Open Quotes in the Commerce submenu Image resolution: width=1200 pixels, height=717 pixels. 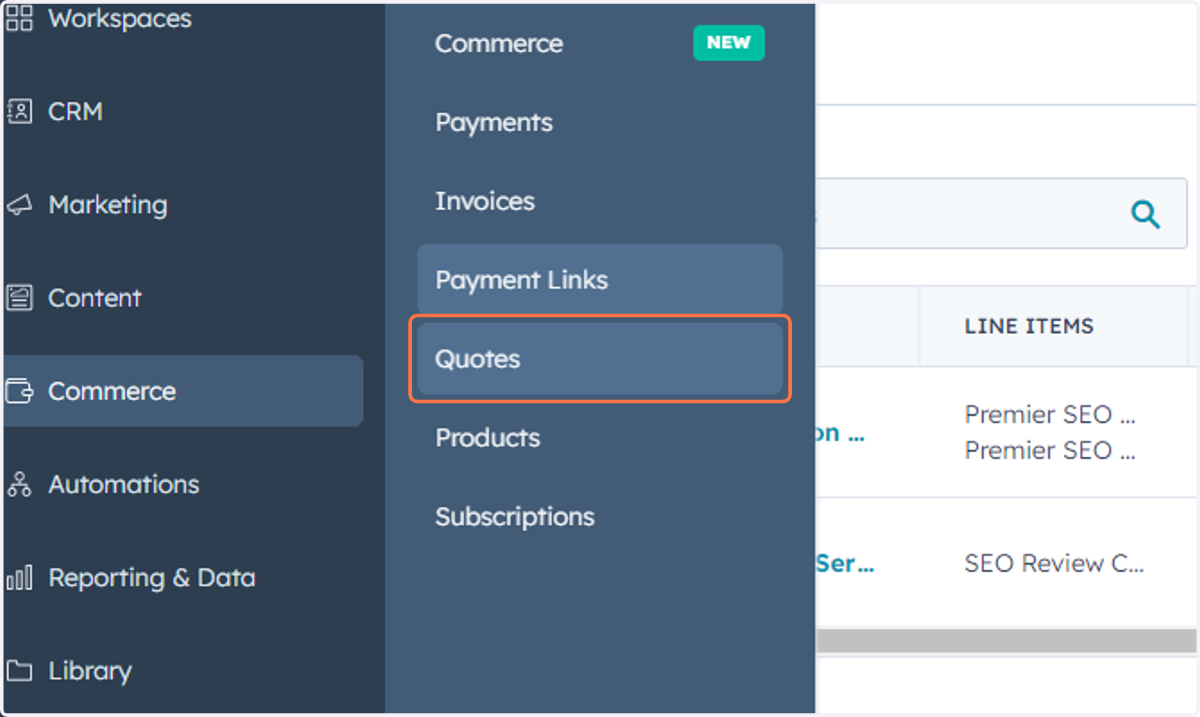pyautogui.click(x=600, y=359)
